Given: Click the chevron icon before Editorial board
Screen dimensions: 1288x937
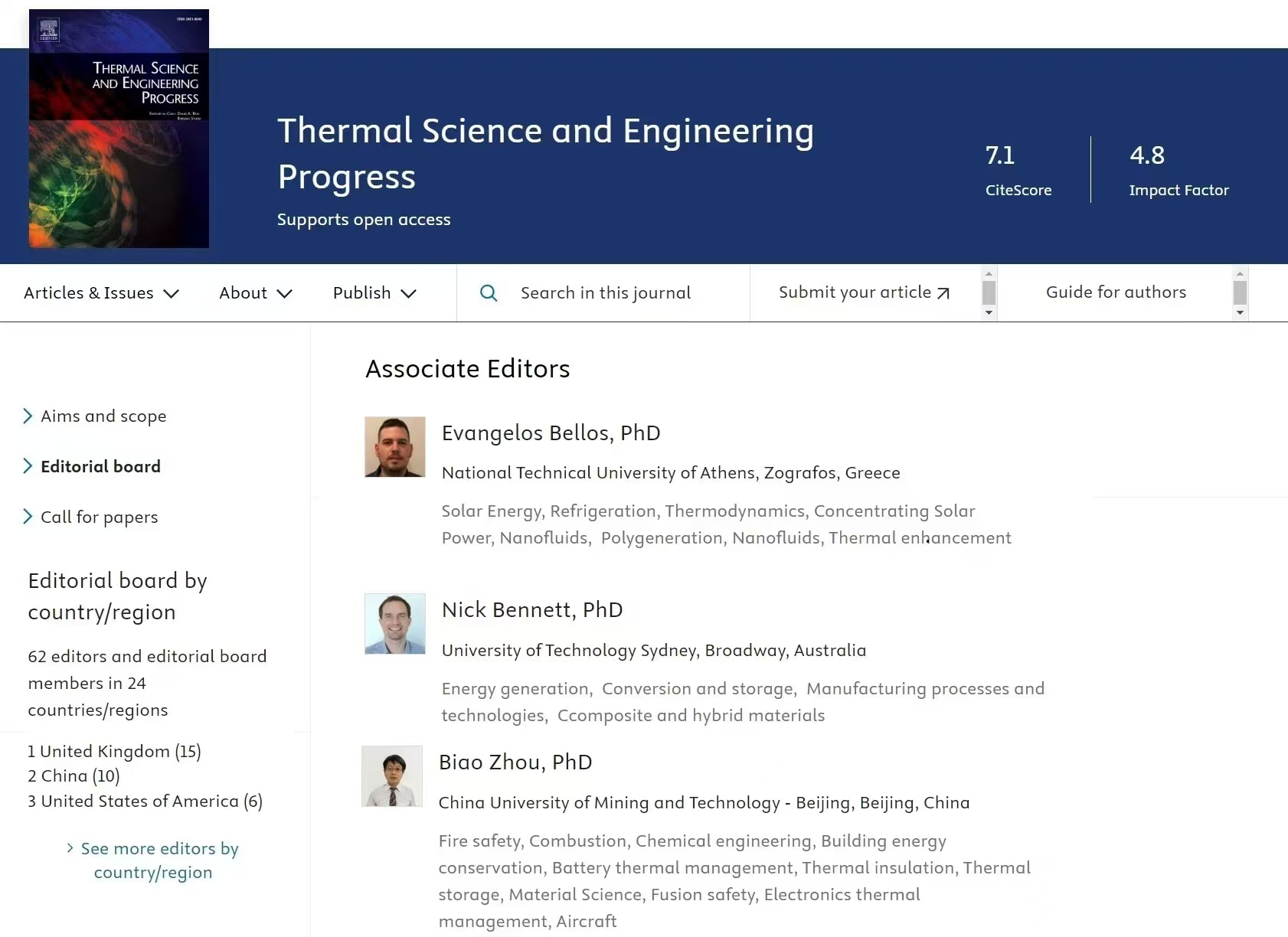Looking at the screenshot, I should (28, 466).
